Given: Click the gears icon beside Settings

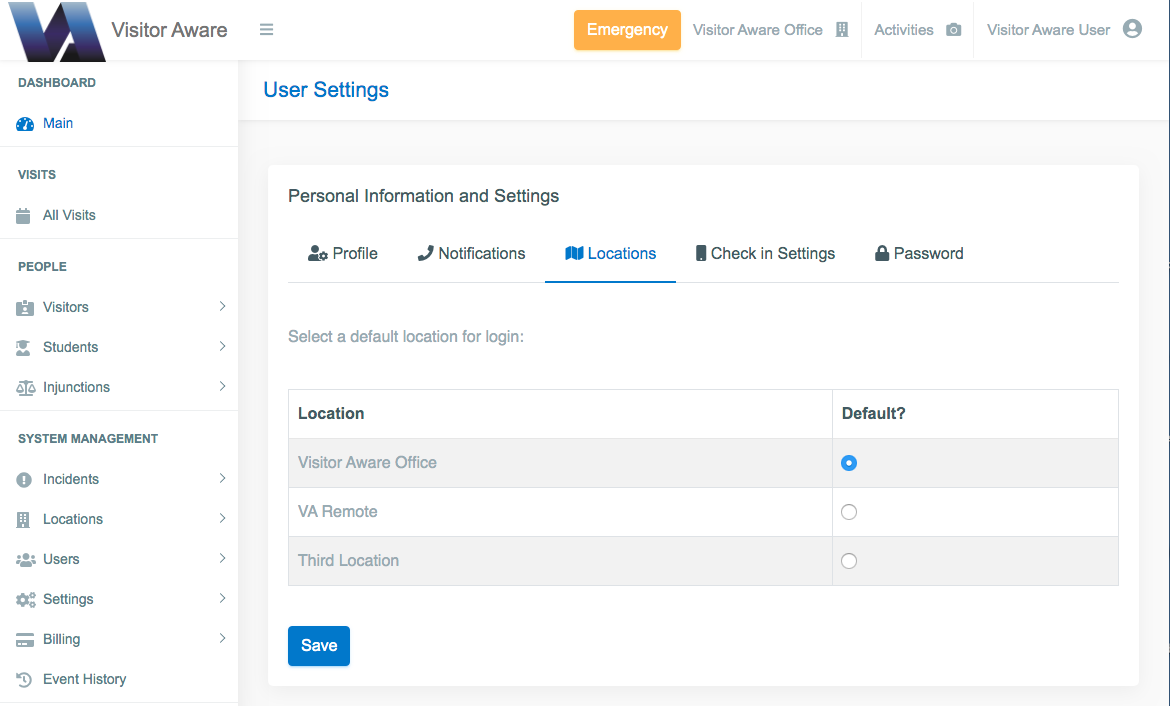Looking at the screenshot, I should 25,599.
